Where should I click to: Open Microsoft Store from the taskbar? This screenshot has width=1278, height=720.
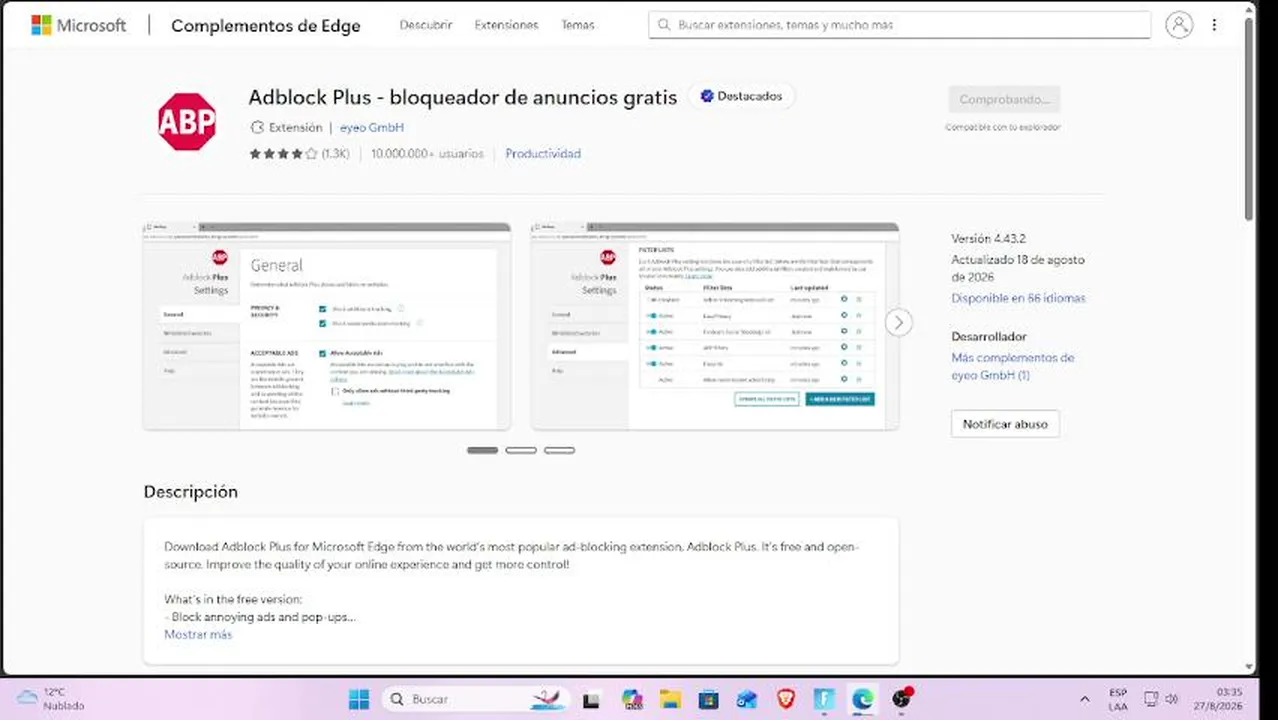click(x=709, y=699)
